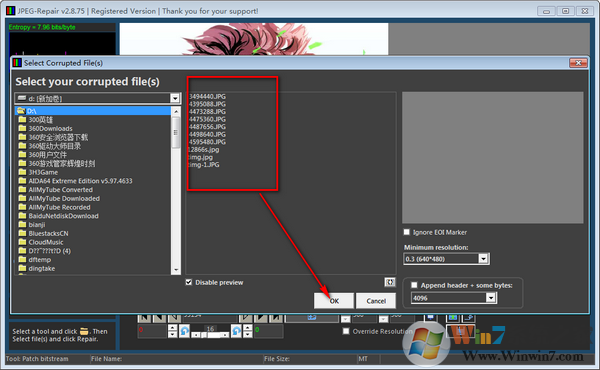Viewport: 600px width, 370px height.
Task: Select file 4487656.JPG
Action: click(x=207, y=127)
